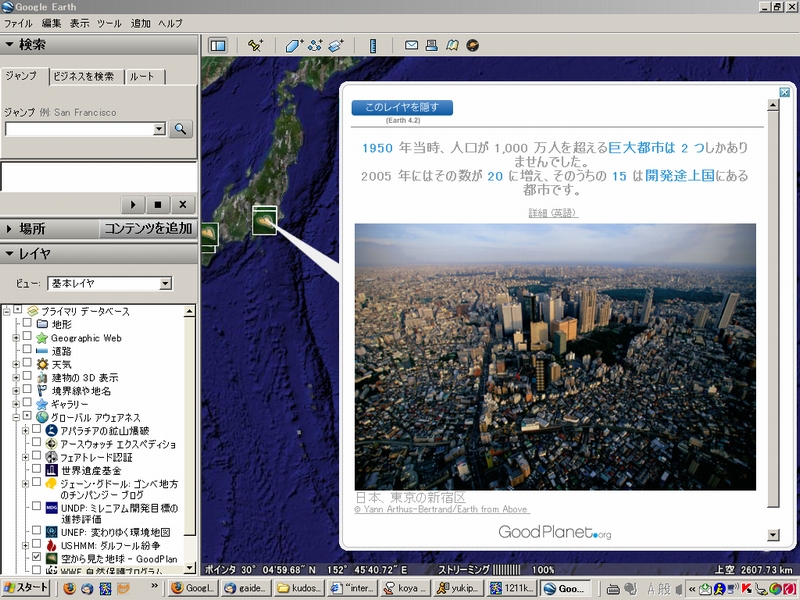Open the 詳細 (英語) link
The width and height of the screenshot is (800, 600).
pos(553,213)
